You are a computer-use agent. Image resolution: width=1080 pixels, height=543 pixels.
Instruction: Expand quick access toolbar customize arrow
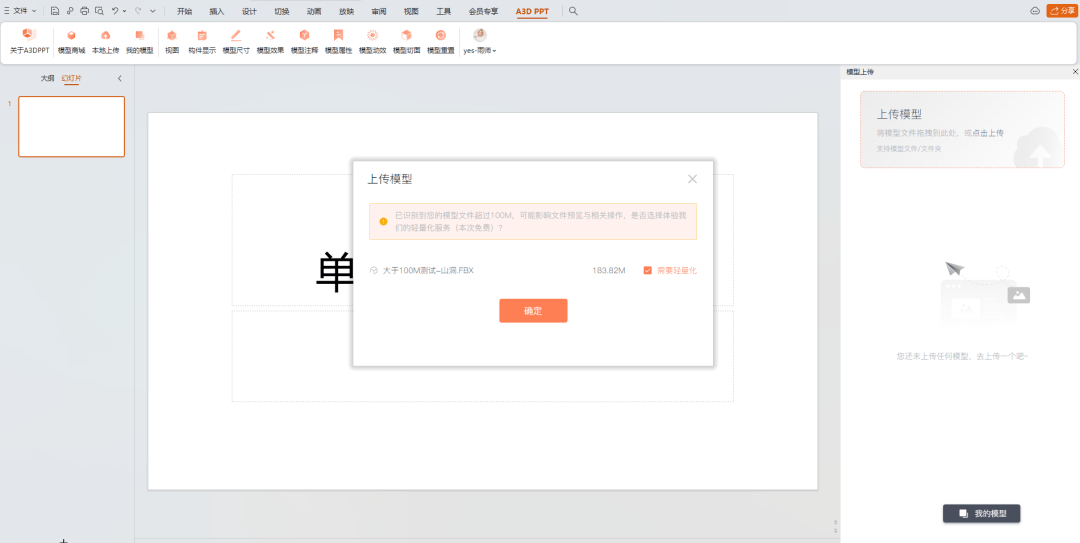point(153,11)
